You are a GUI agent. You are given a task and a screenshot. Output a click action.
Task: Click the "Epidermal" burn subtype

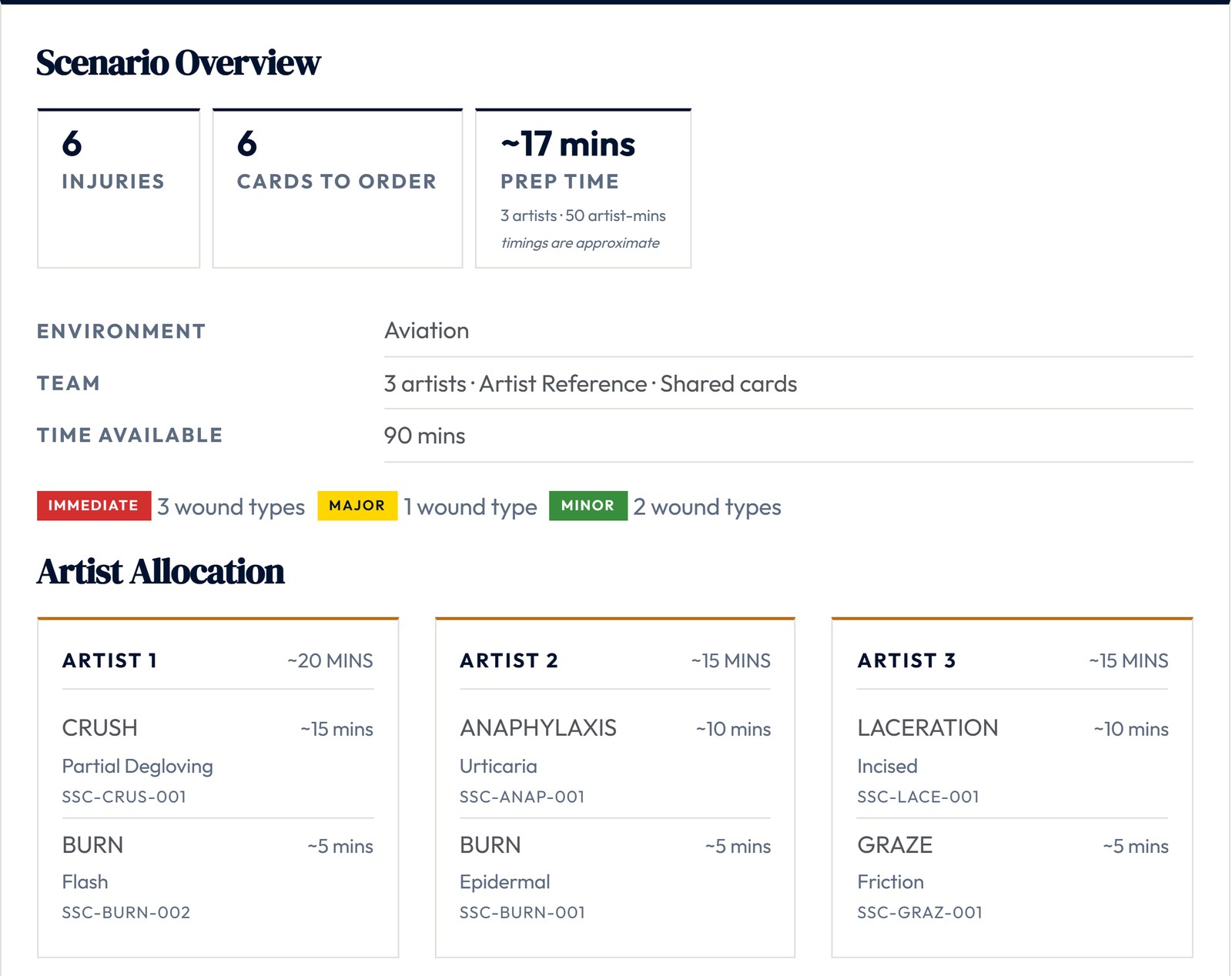505,882
